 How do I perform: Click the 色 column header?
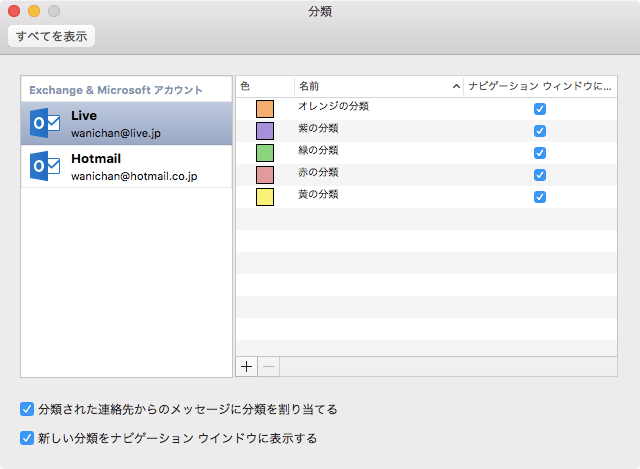tap(264, 87)
